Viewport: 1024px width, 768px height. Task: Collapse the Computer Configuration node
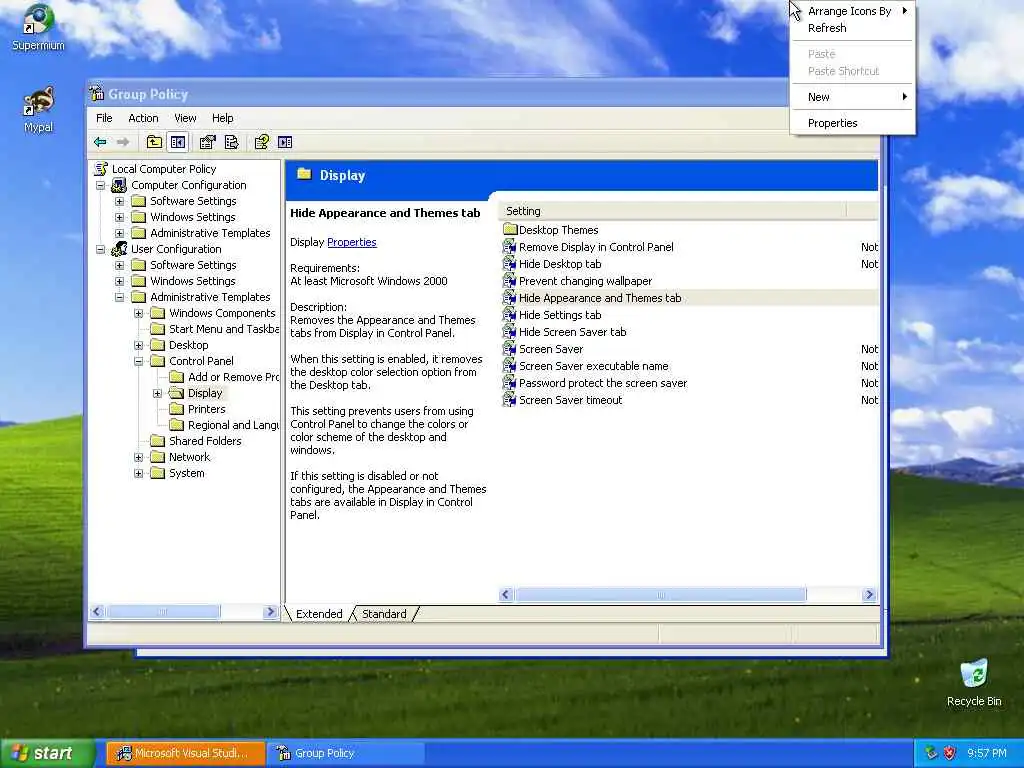(101, 185)
